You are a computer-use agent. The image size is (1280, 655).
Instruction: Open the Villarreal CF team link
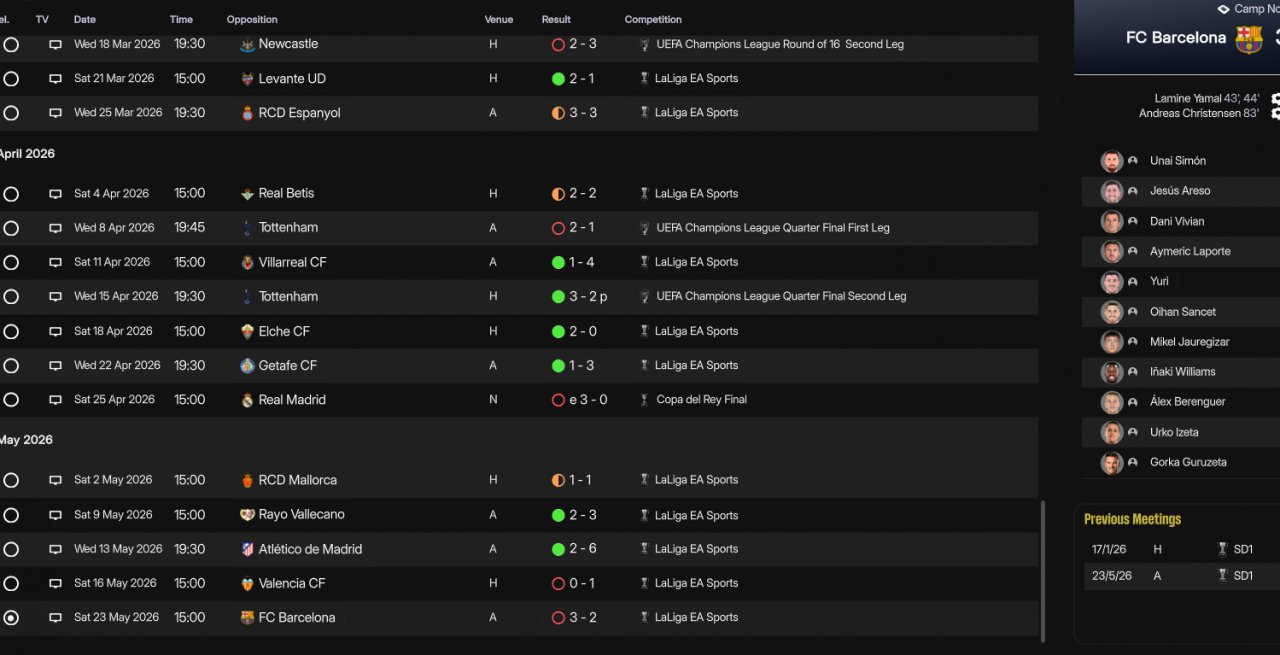[292, 262]
